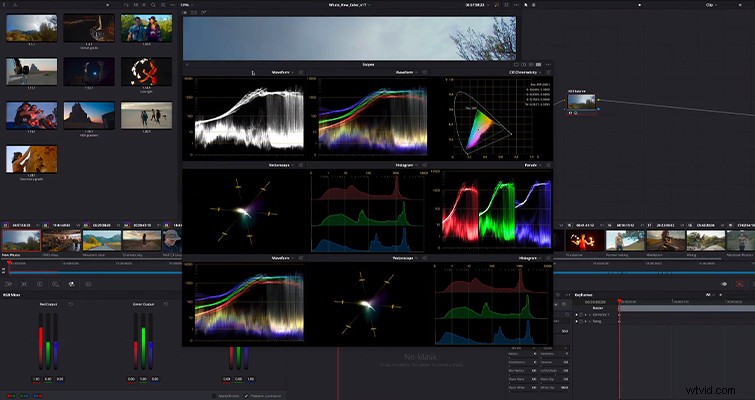Open the middle-row Histogram type dropdown

pyautogui.click(x=407, y=165)
